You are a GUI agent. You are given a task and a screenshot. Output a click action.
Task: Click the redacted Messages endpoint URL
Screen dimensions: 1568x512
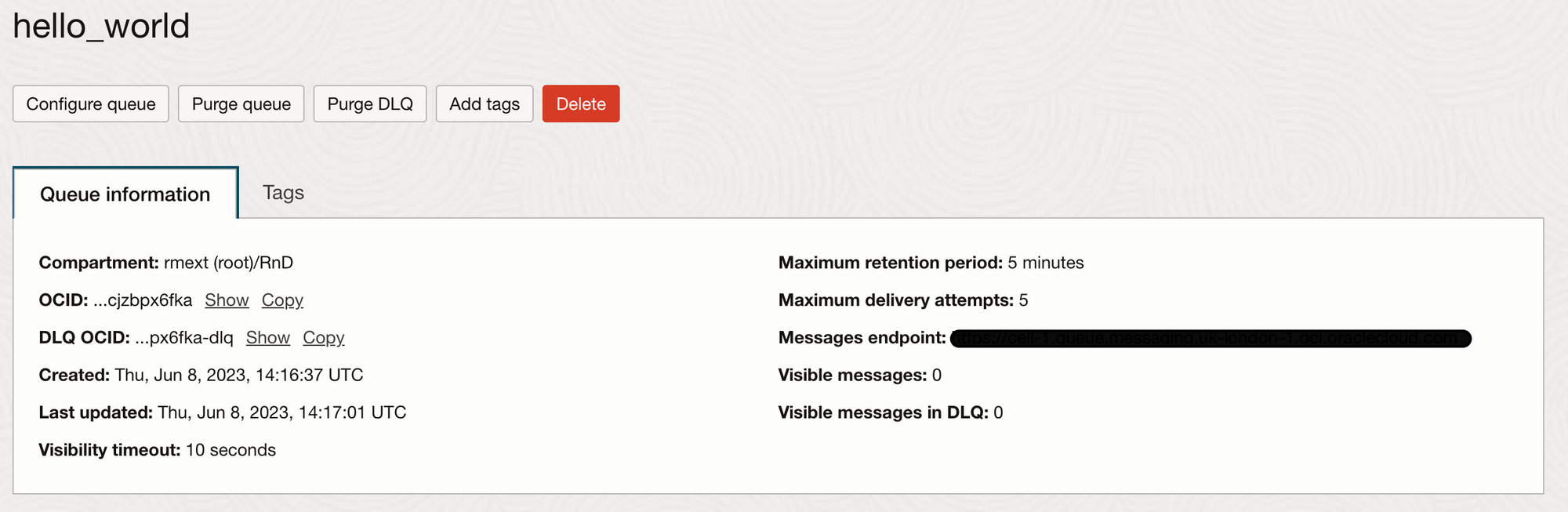coord(1210,339)
